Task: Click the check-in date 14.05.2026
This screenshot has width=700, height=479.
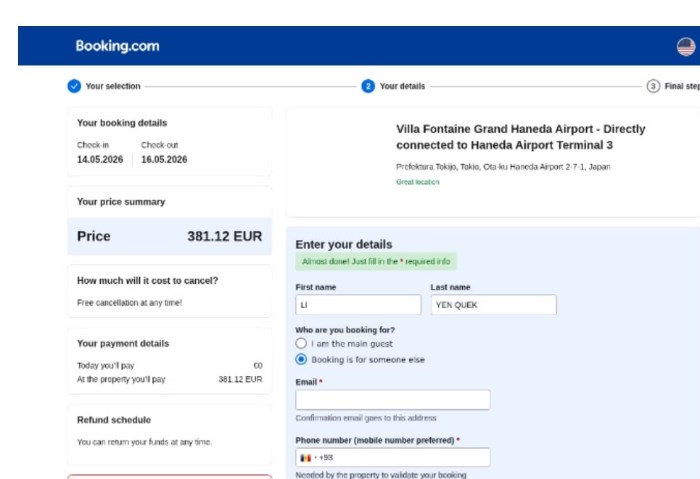Action: coord(100,159)
